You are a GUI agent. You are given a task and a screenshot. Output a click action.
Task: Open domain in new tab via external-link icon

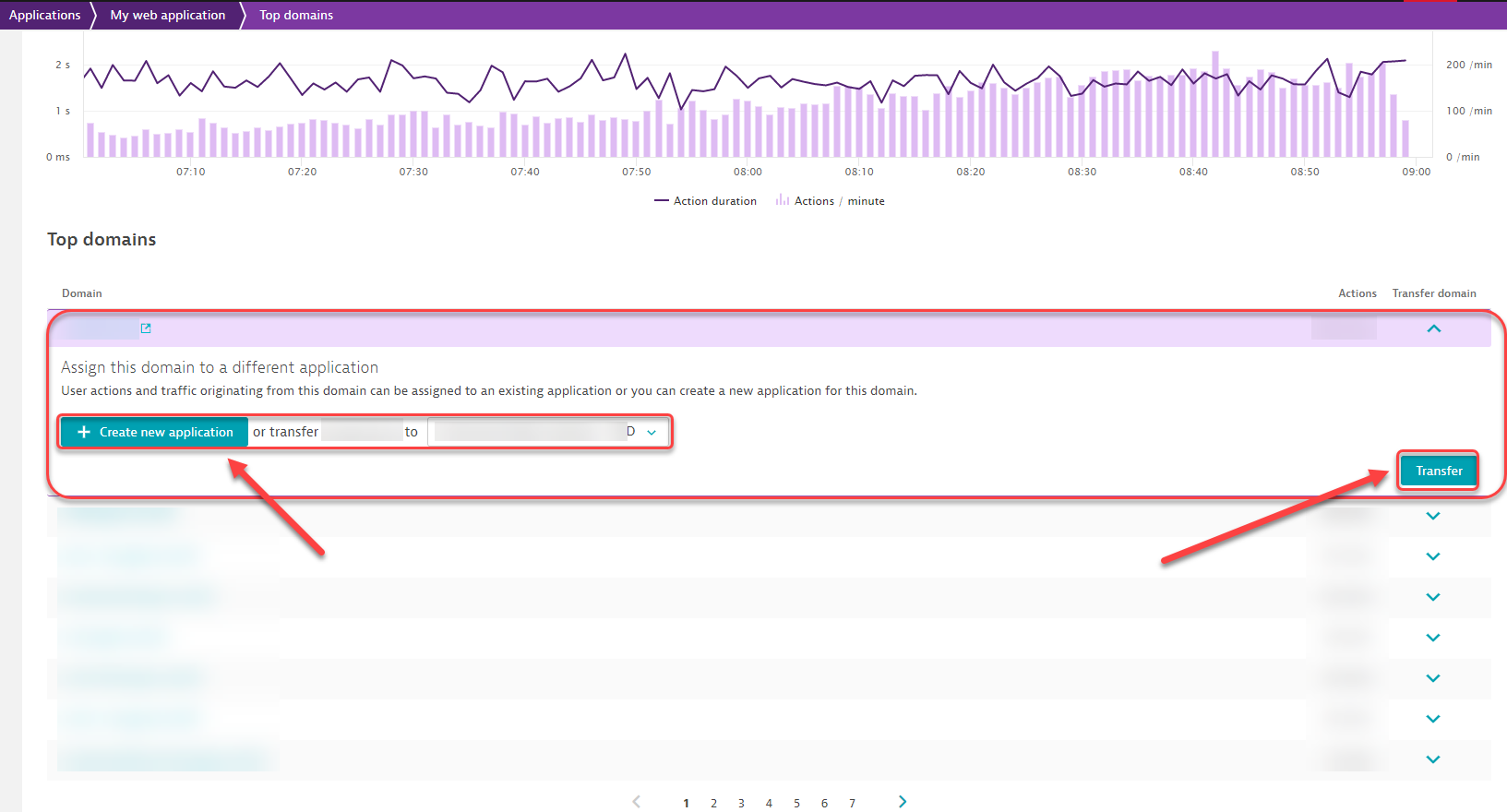146,328
